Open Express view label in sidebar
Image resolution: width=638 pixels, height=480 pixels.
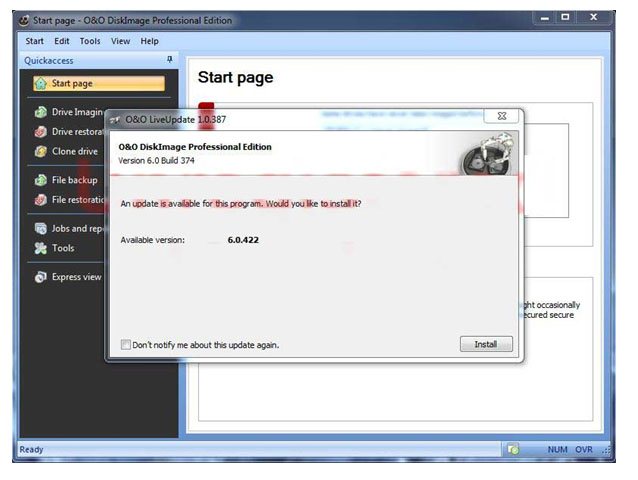point(76,277)
